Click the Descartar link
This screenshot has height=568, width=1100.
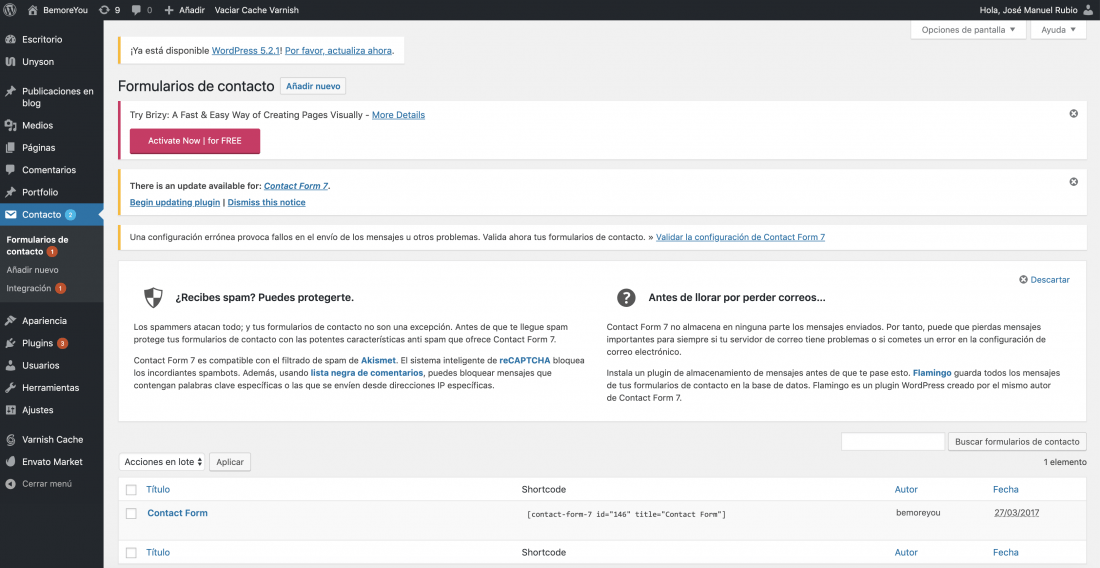coord(1045,279)
